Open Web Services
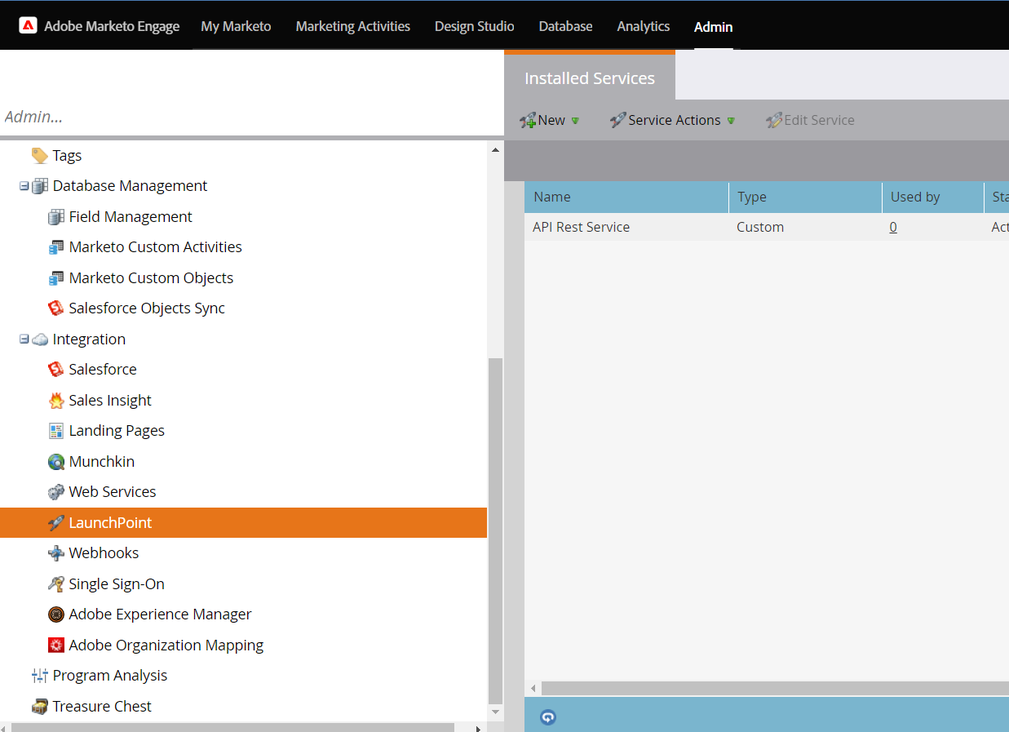 pos(112,492)
